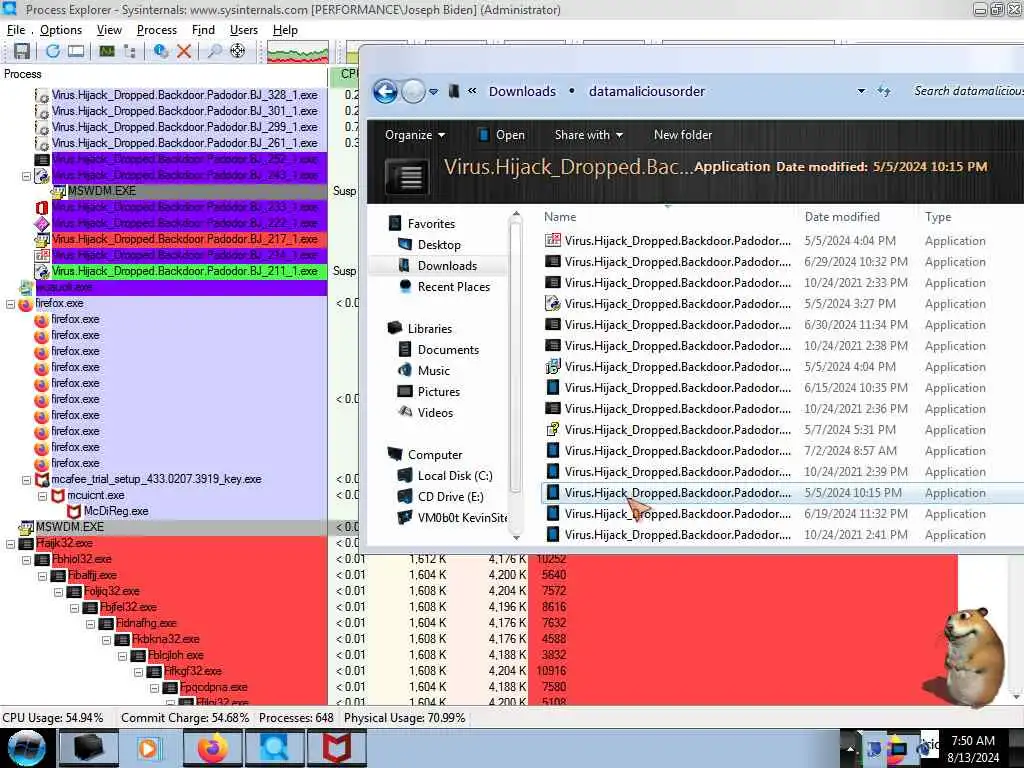Viewport: 1024px width, 768px height.
Task: Open the Options menu
Action: tap(61, 30)
